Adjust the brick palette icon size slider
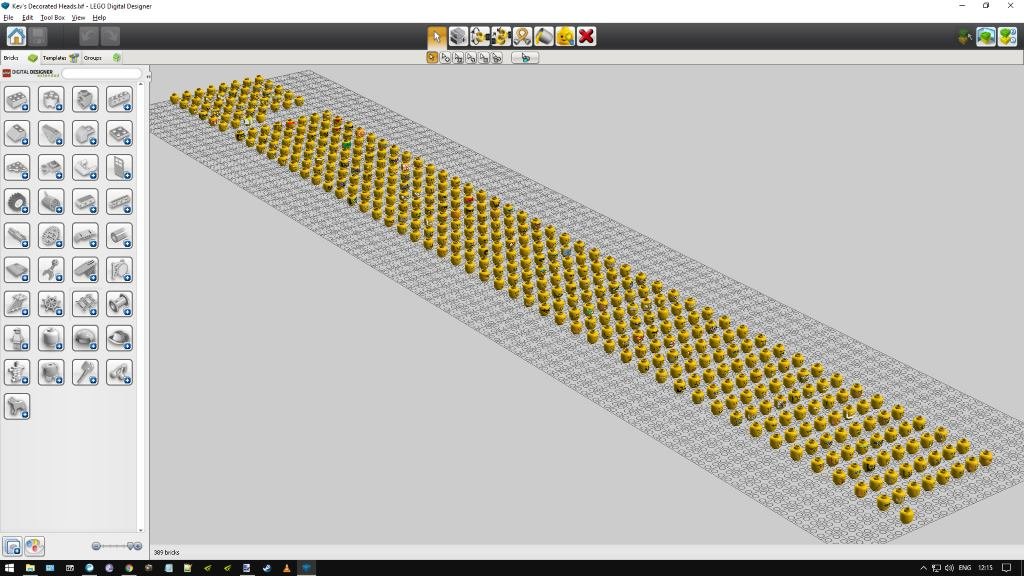The width and height of the screenshot is (1024, 576). point(129,545)
